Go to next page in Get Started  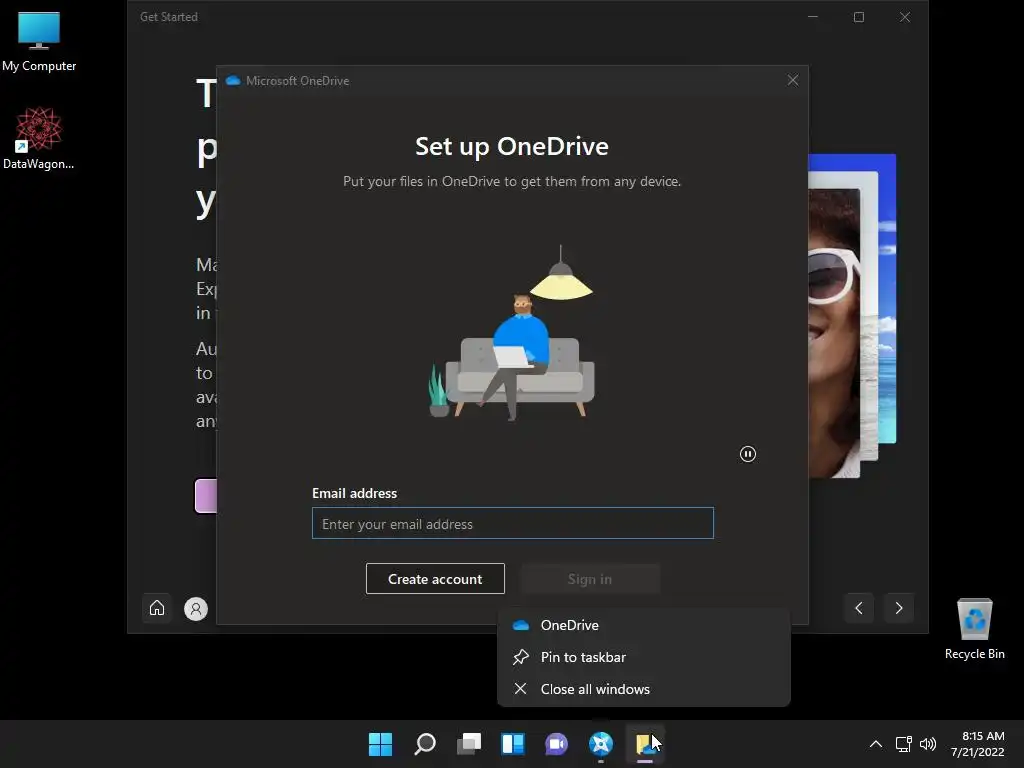[899, 608]
